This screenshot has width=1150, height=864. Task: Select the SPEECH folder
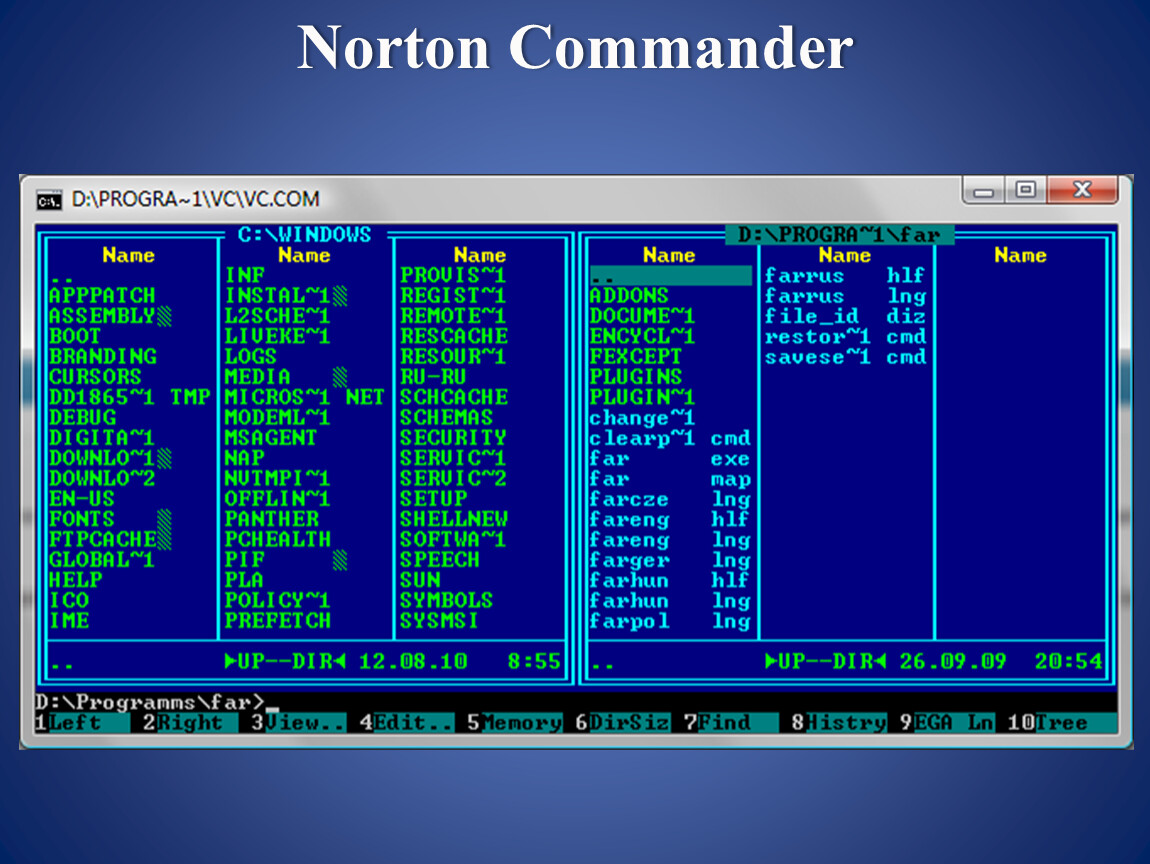pos(440,560)
